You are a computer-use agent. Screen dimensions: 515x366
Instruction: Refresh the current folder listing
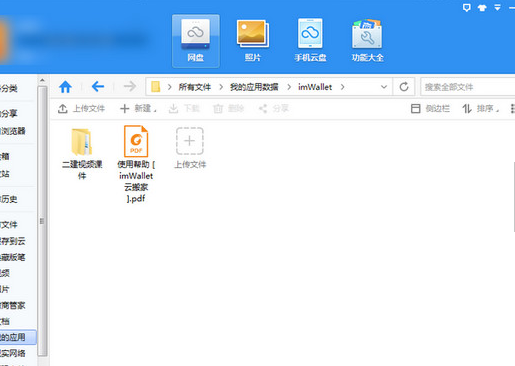click(x=404, y=87)
